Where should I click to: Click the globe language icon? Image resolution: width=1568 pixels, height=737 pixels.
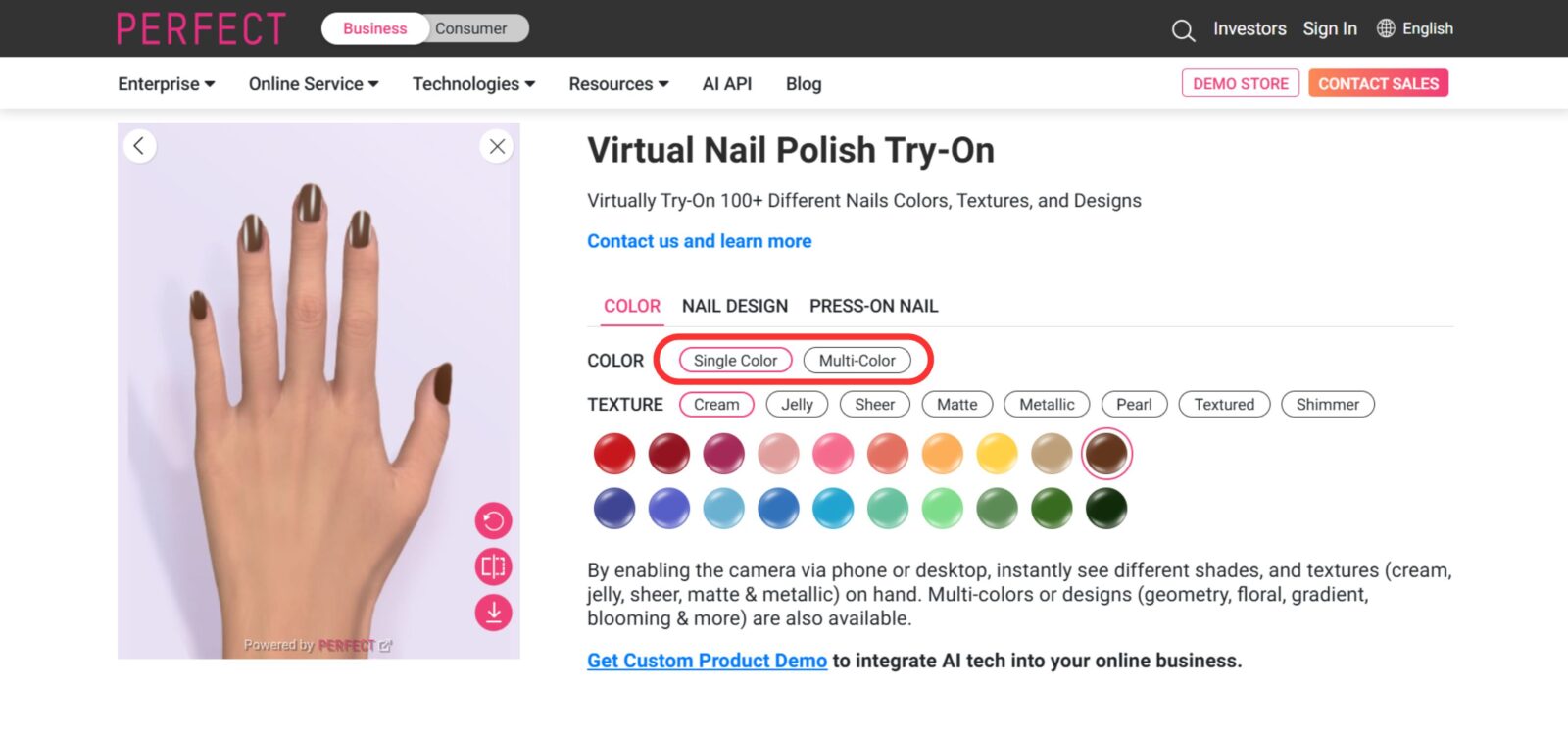(x=1386, y=28)
